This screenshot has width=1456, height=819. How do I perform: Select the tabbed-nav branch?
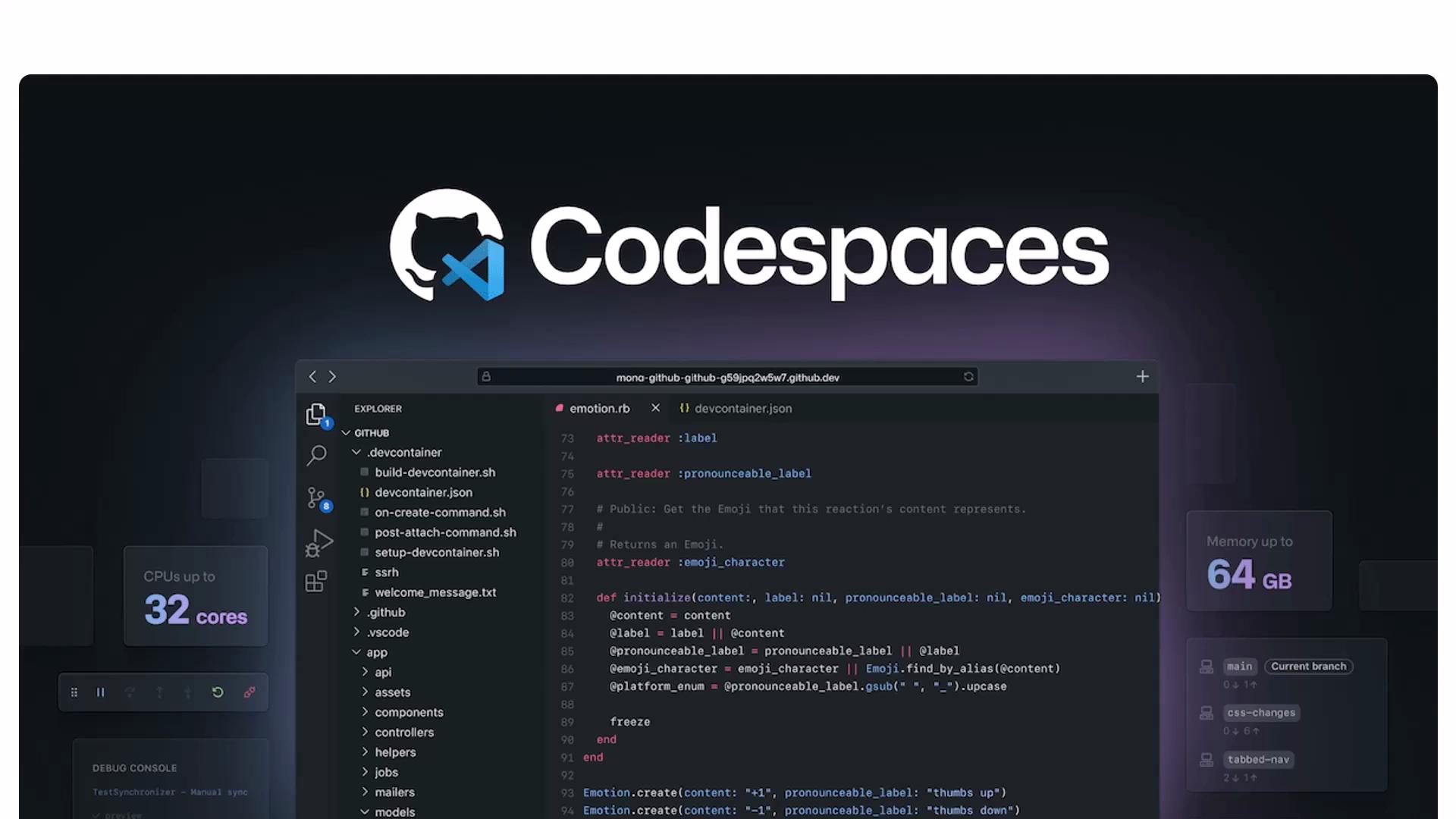point(1258,759)
